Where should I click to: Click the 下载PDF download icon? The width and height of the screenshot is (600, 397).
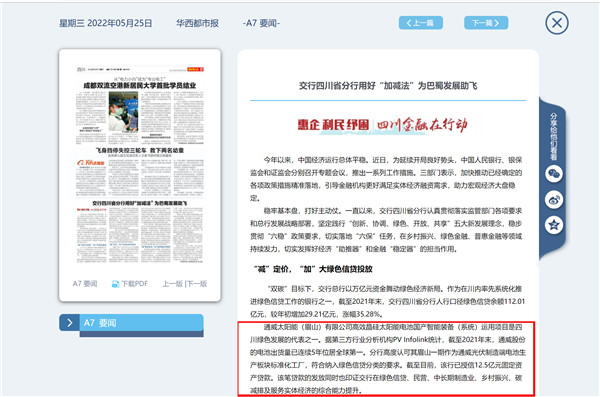coord(115,284)
